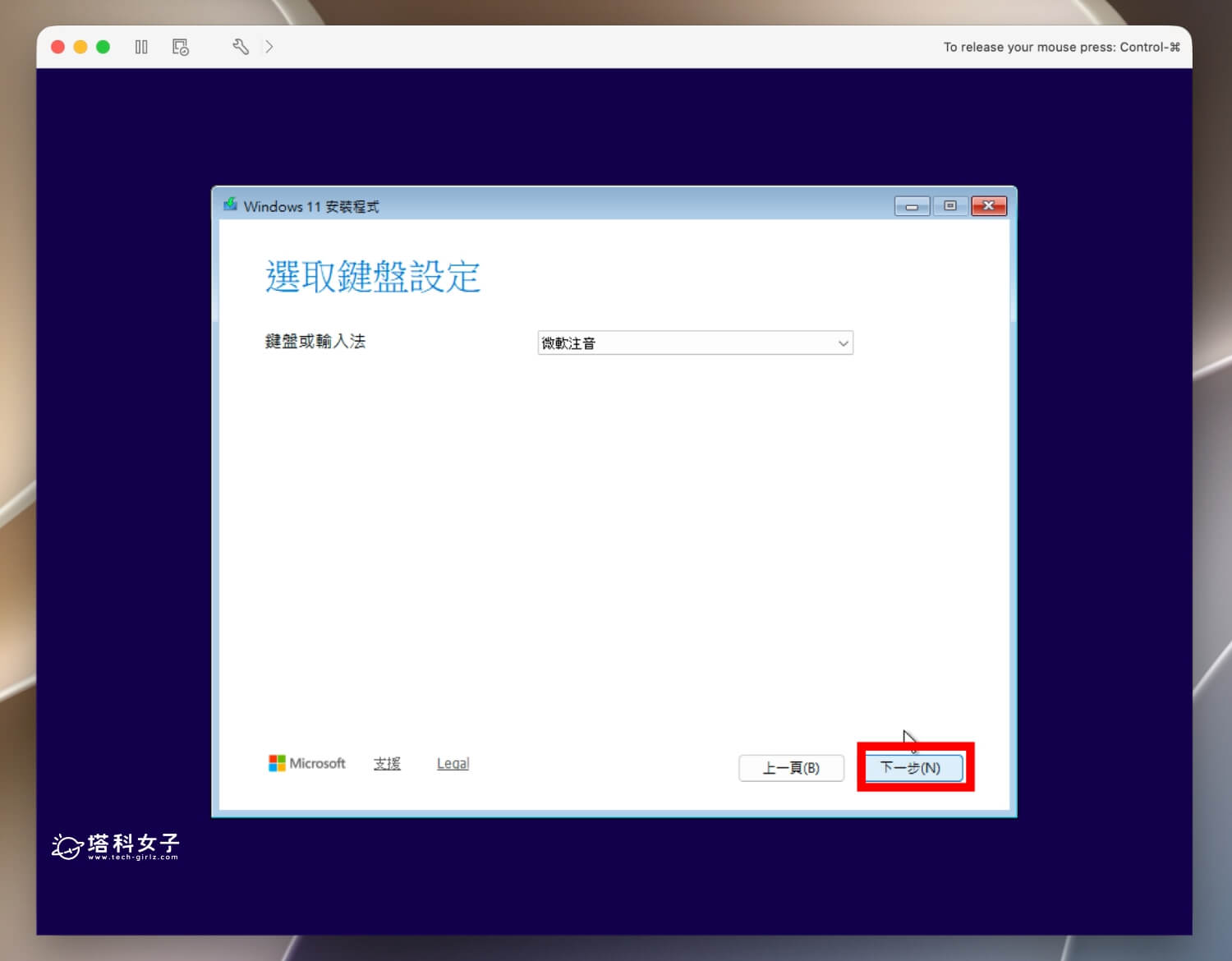The width and height of the screenshot is (1232, 961).
Task: Open the Legal link
Action: point(453,763)
